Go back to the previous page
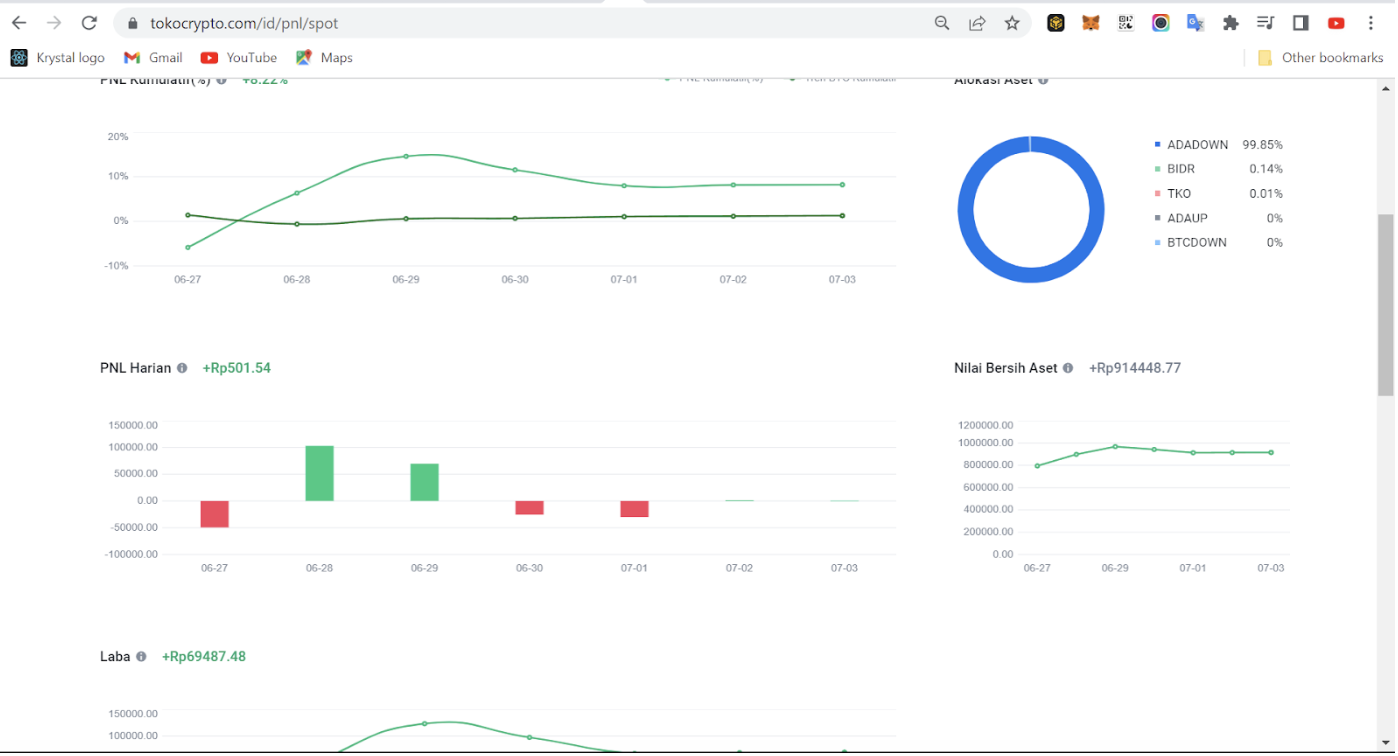The image size is (1398, 756). (19, 23)
